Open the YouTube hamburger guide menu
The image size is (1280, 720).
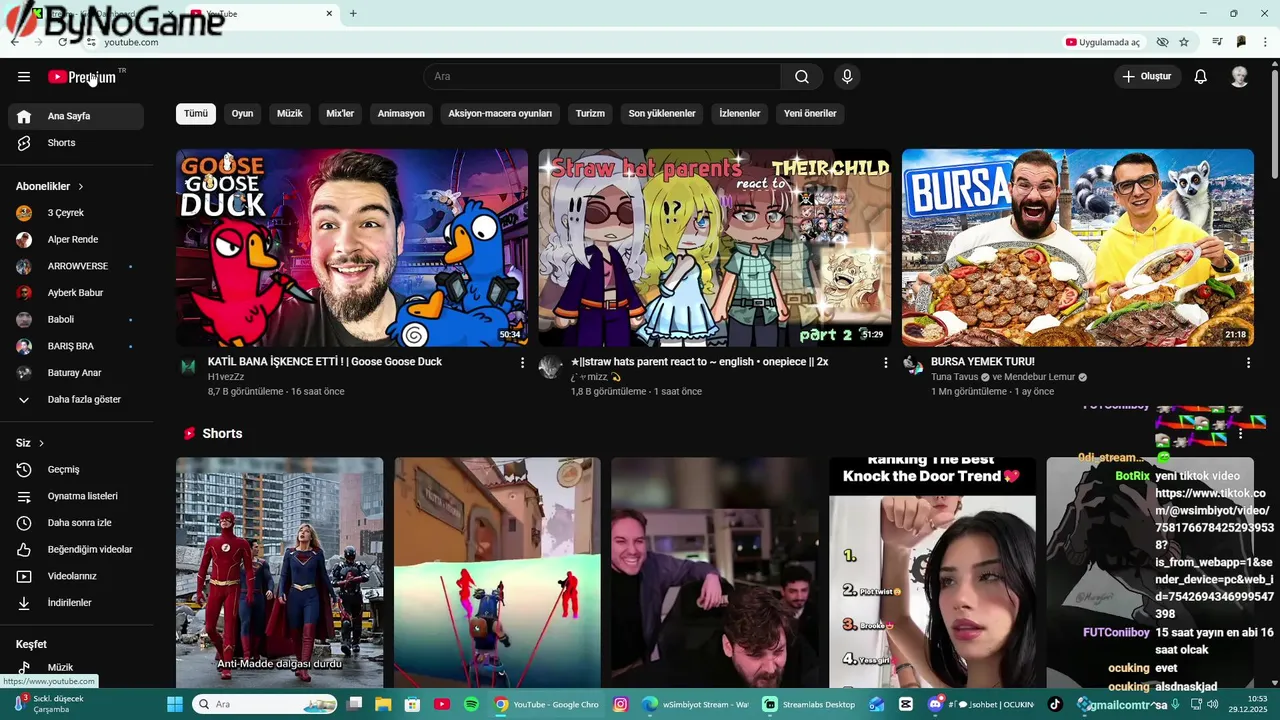coord(24,77)
